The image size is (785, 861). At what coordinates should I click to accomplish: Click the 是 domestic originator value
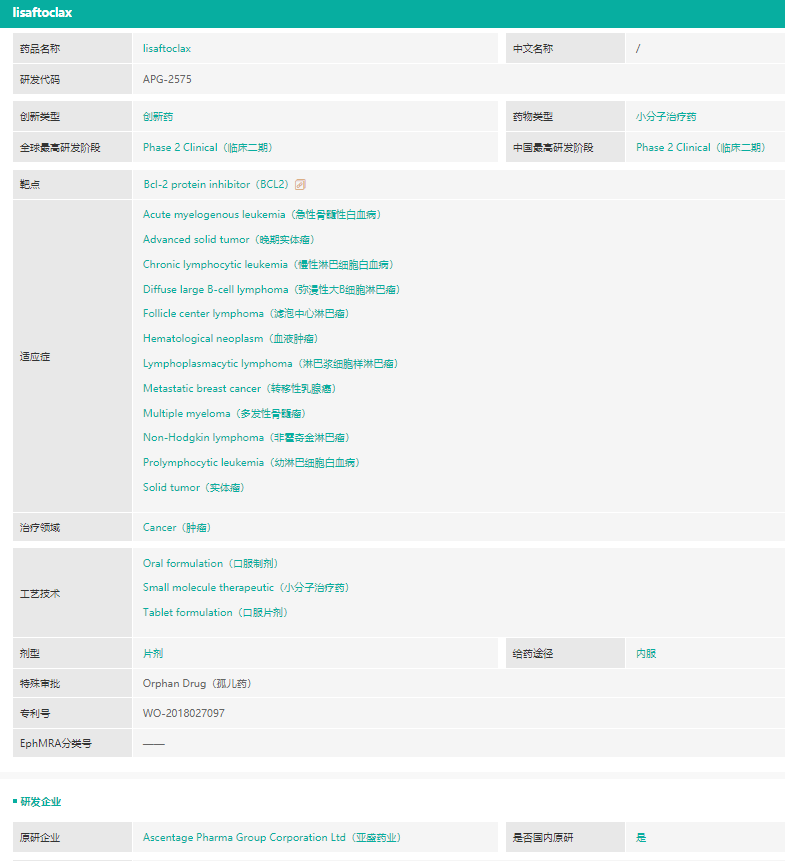[641, 837]
